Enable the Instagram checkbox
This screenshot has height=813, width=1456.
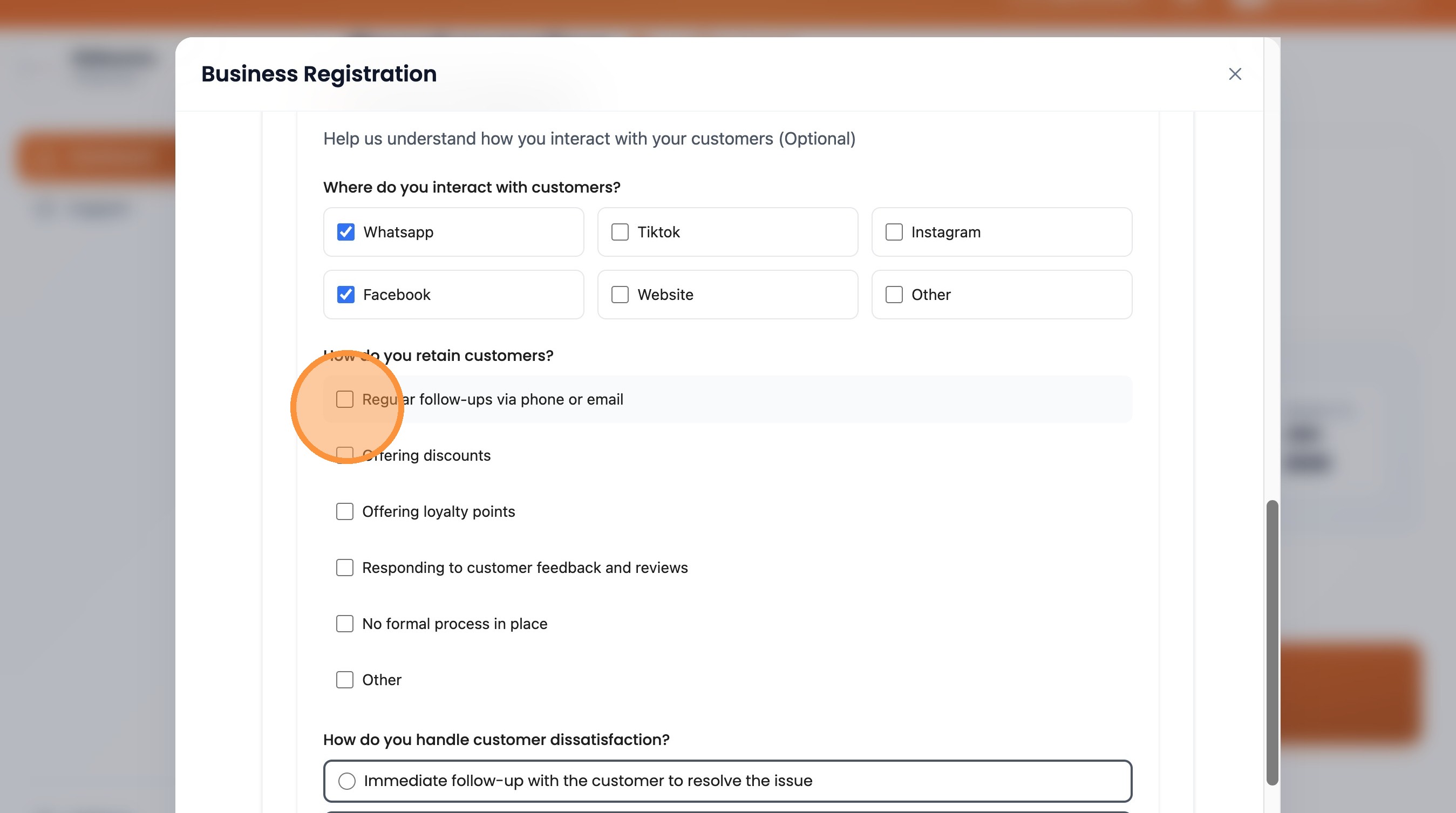894,232
